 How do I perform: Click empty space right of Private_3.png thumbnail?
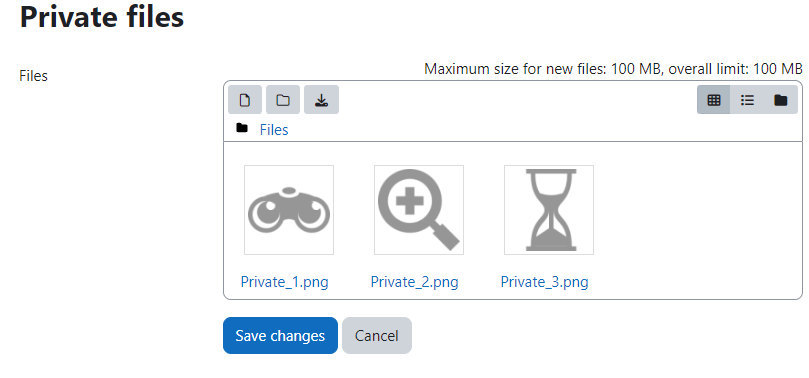click(697, 217)
